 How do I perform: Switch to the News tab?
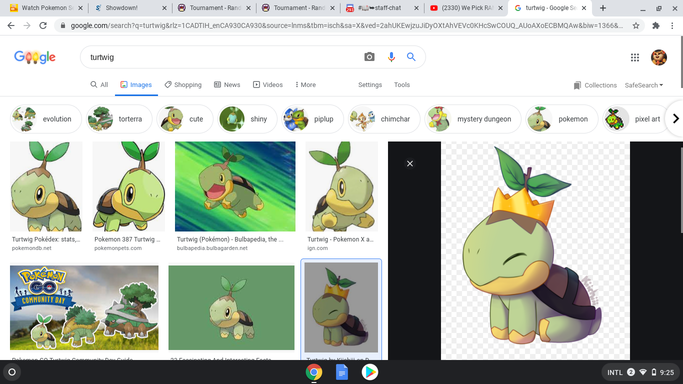click(227, 85)
